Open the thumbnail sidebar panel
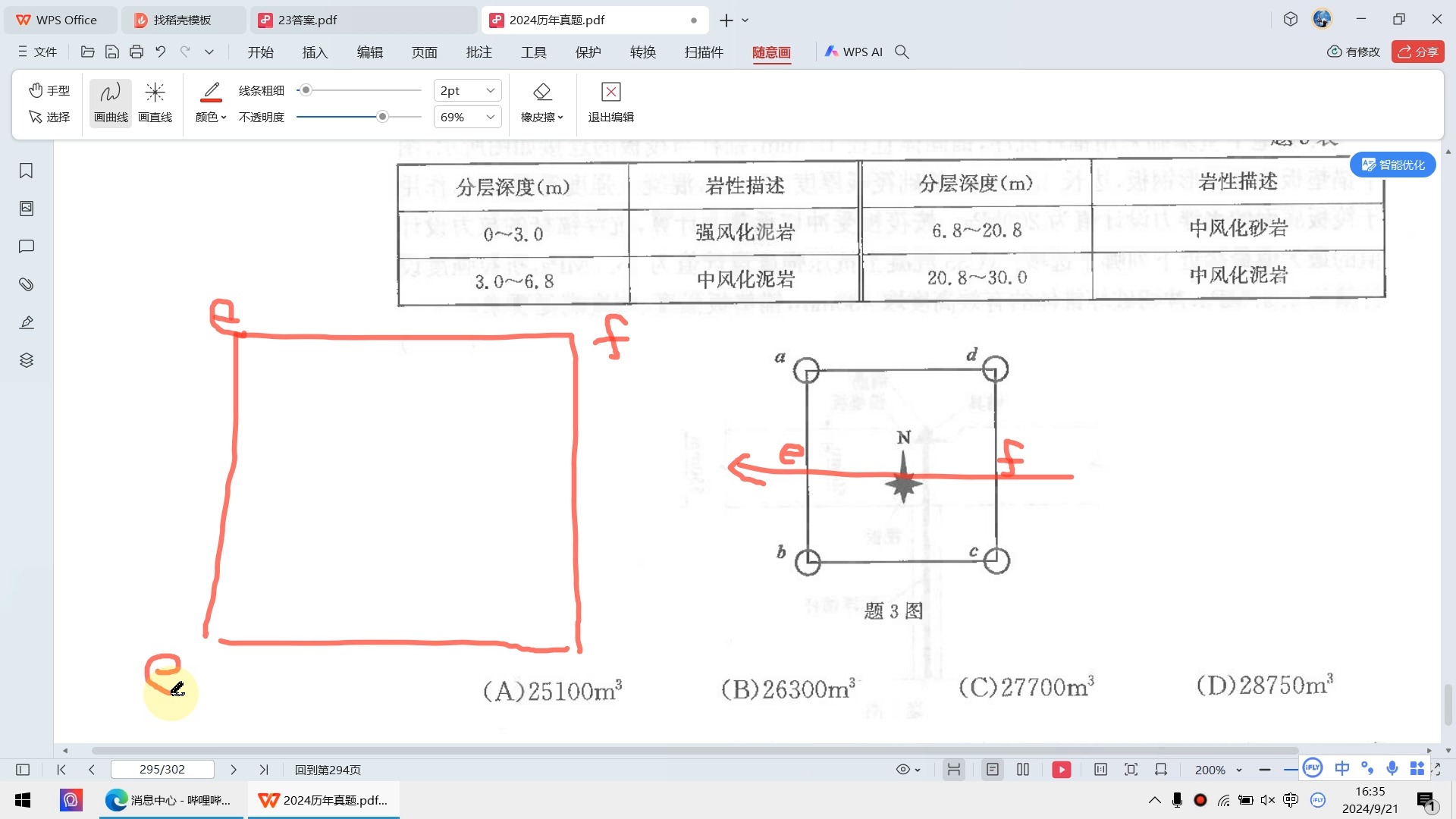The height and width of the screenshot is (819, 1456). pyautogui.click(x=27, y=209)
